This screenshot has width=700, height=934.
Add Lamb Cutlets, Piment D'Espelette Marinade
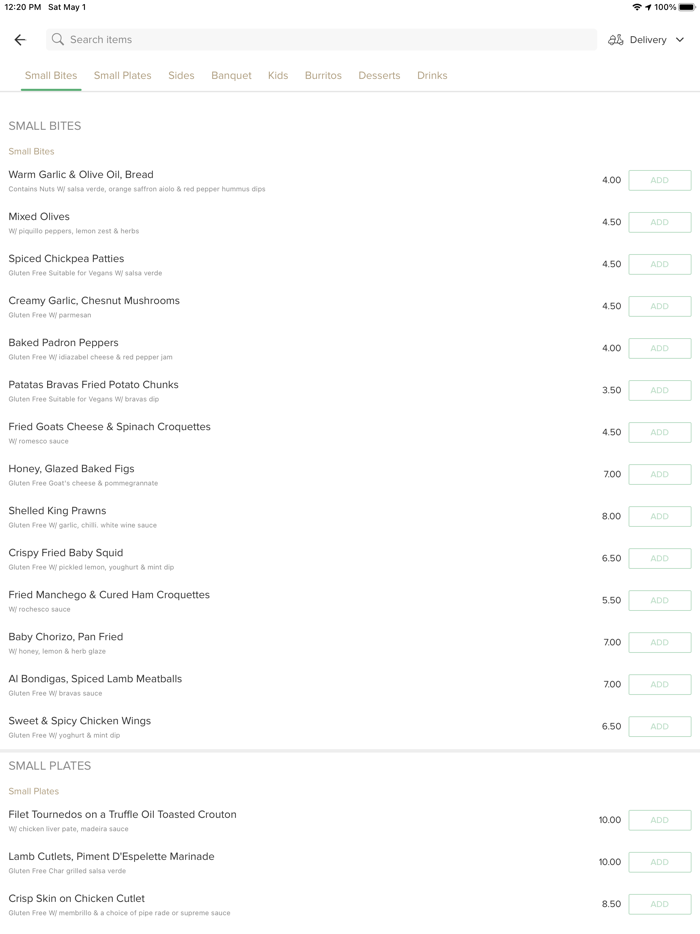659,862
